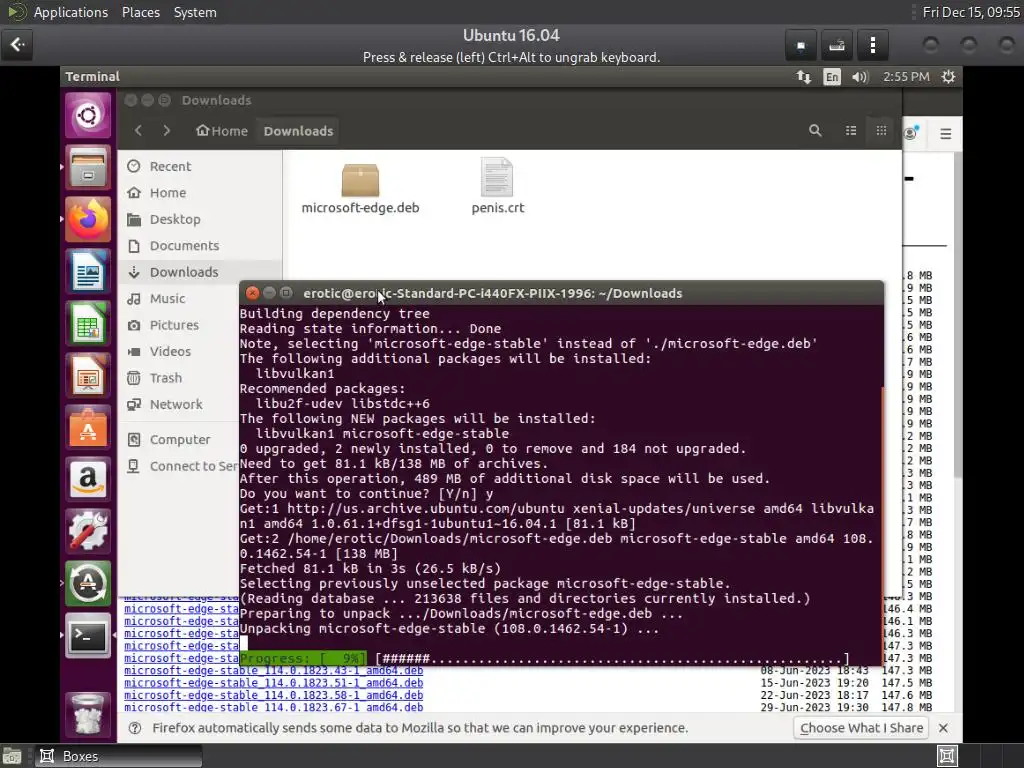Screen dimensions: 1024x768
Task: Open Ubuntu Dash search launcher icon
Action: pyautogui.click(x=88, y=116)
